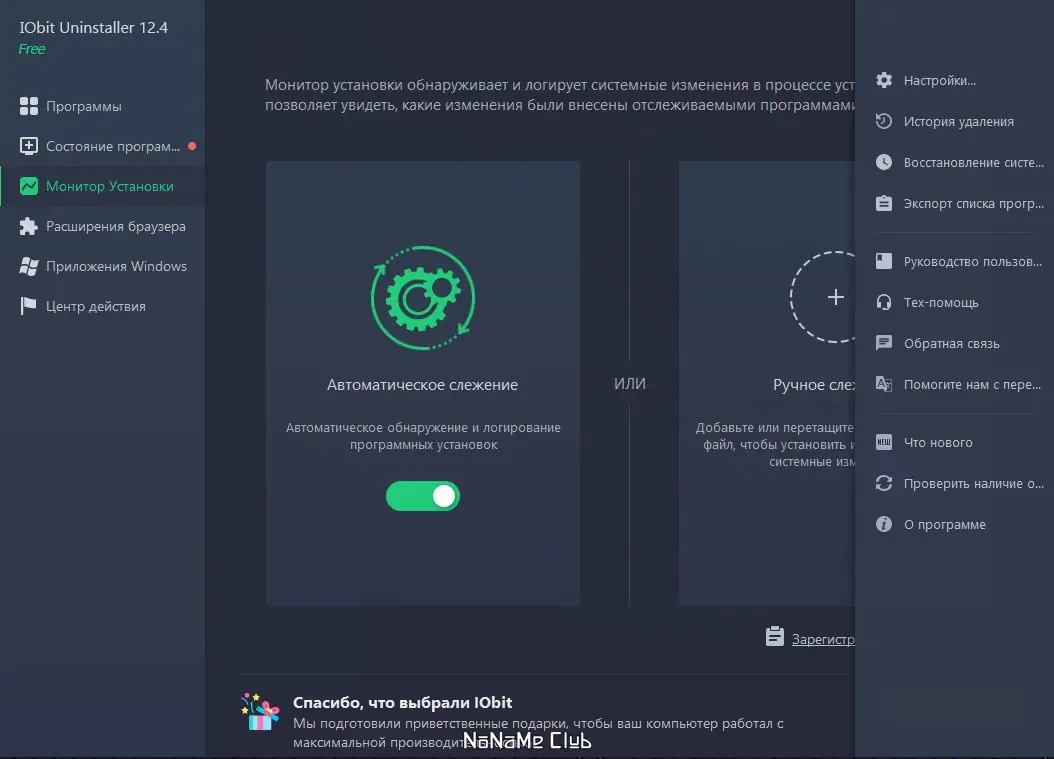Open О программе menu entry

(x=955, y=524)
